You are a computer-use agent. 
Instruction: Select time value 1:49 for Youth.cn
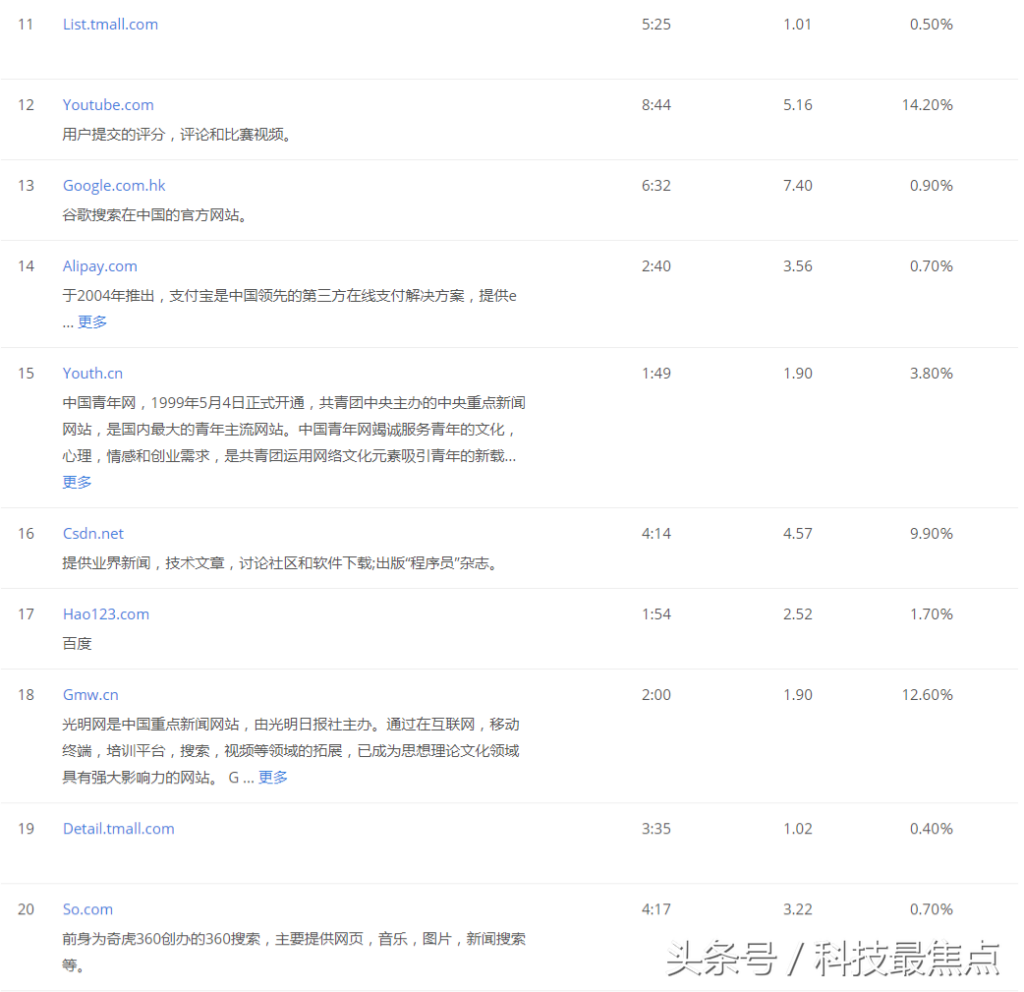click(656, 373)
